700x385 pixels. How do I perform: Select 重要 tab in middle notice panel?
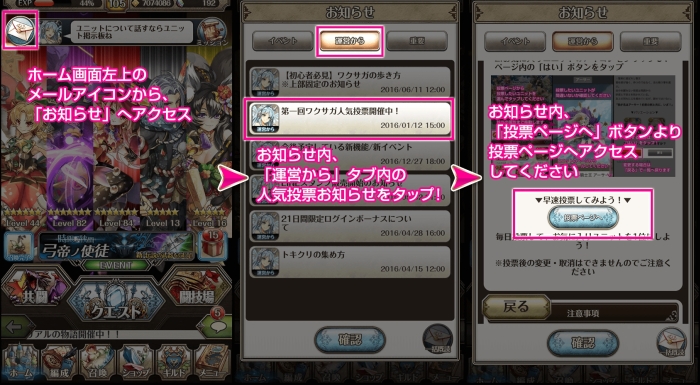417,41
